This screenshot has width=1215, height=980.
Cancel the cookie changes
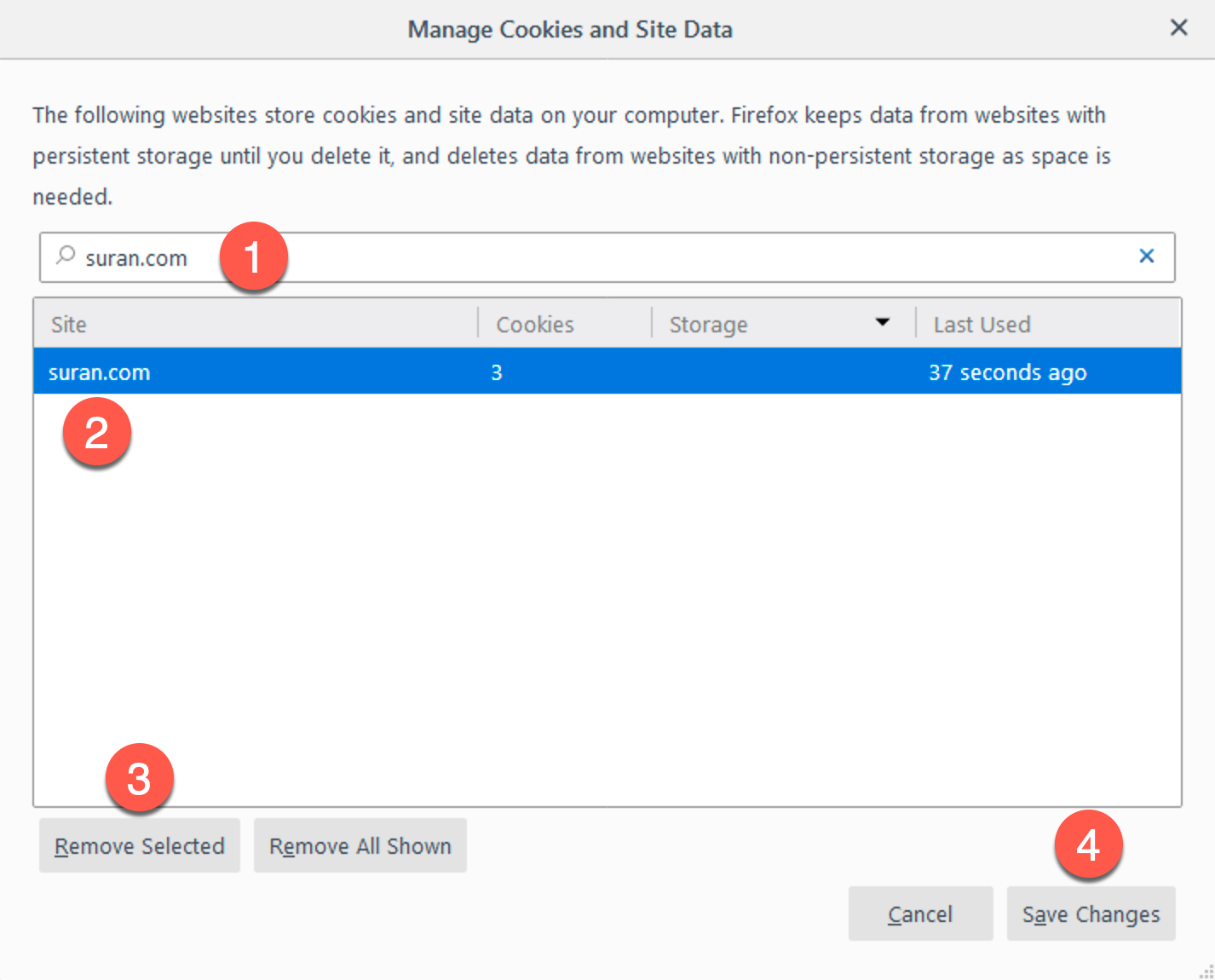(920, 914)
